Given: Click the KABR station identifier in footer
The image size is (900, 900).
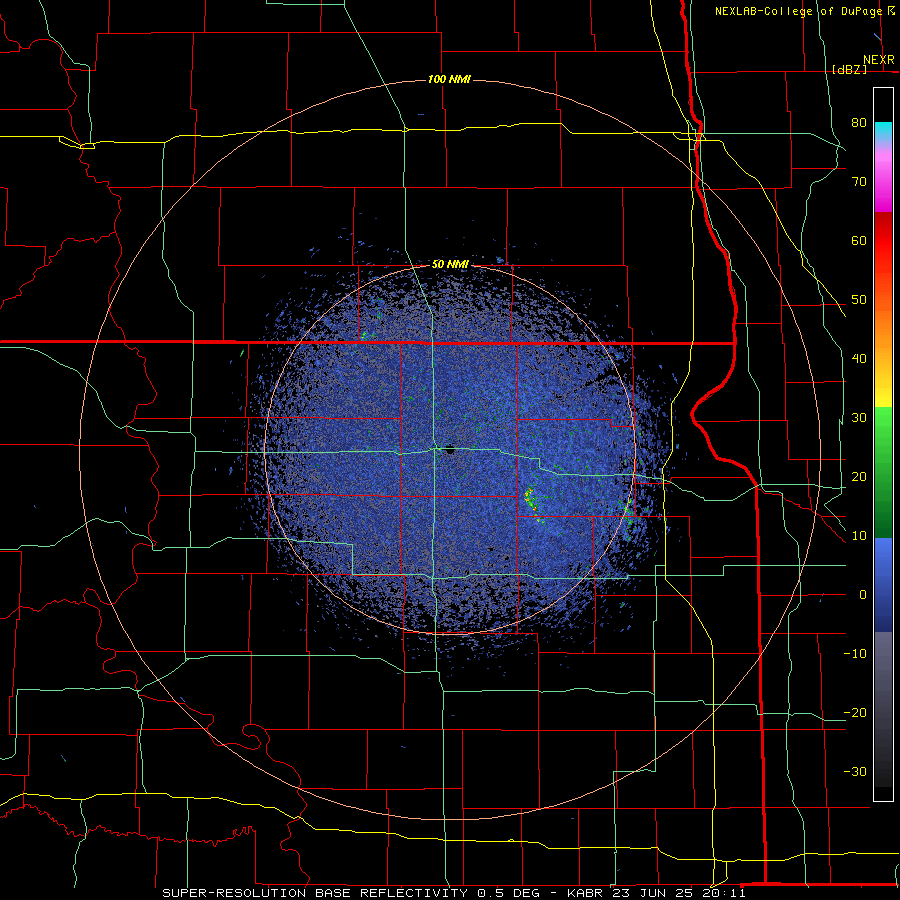Looking at the screenshot, I should (x=587, y=893).
